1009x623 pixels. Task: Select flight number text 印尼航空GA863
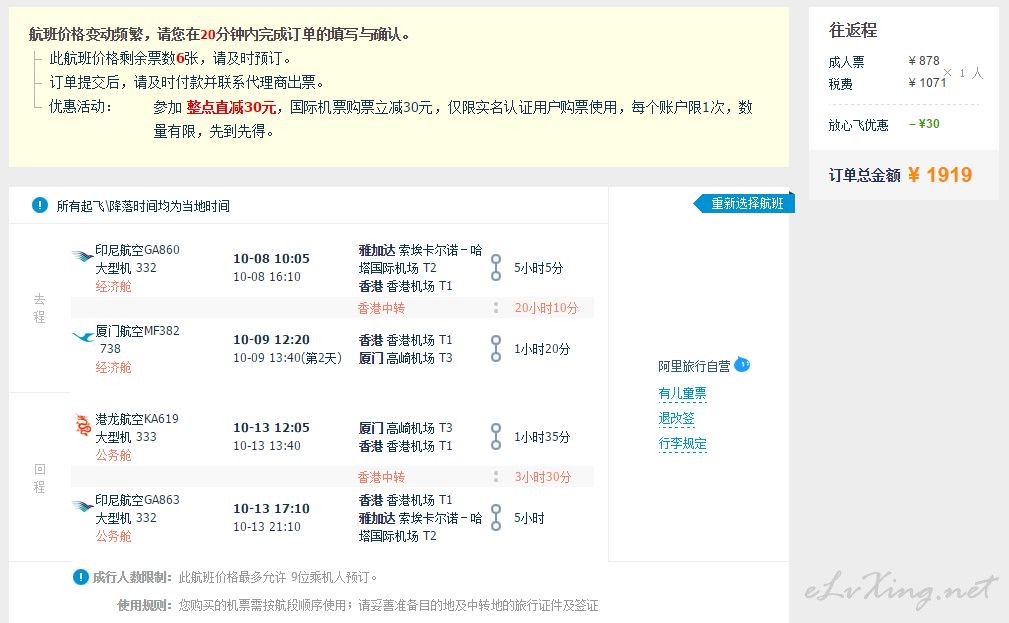(138, 500)
